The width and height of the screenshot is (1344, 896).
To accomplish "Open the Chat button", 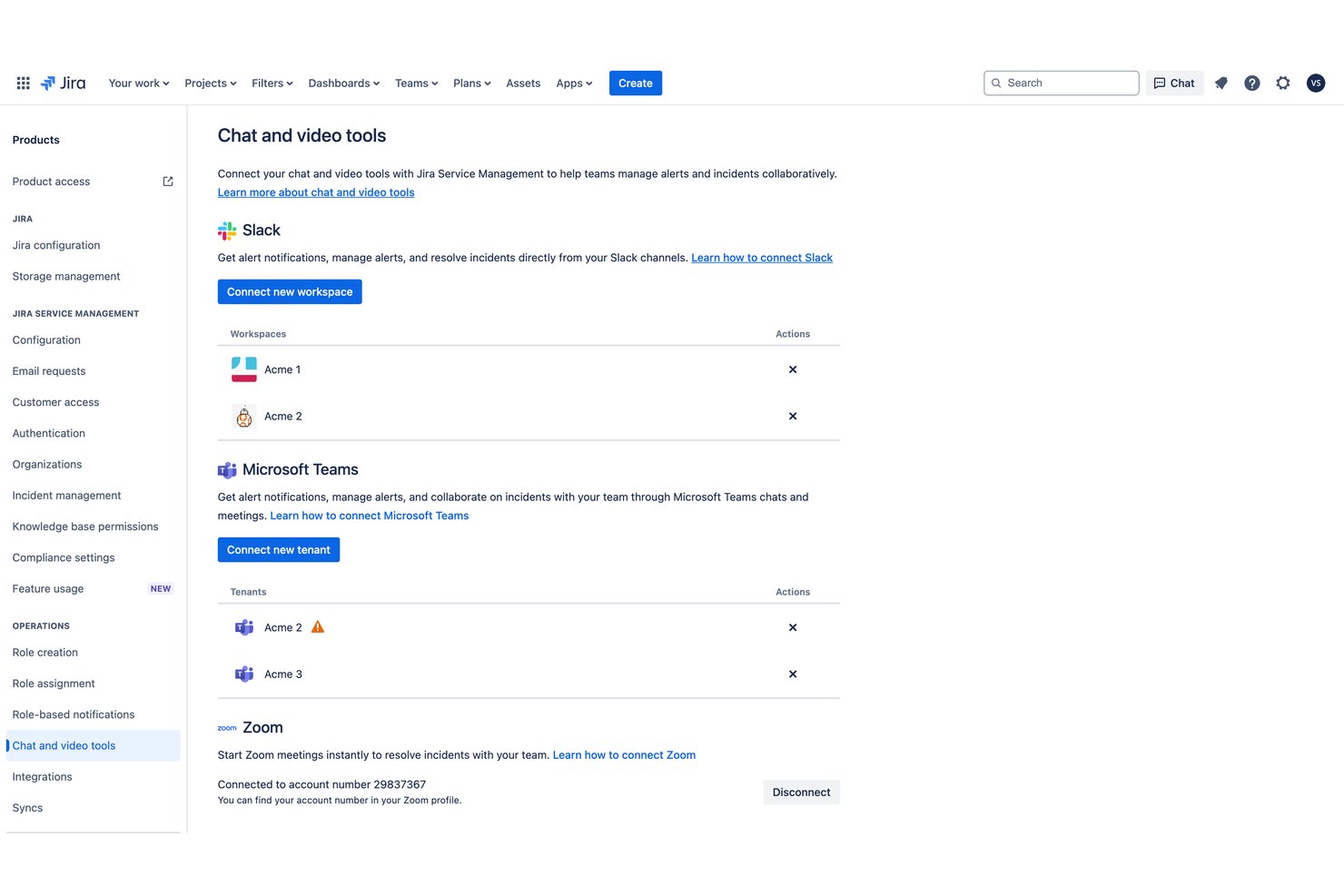I will coord(1174,84).
